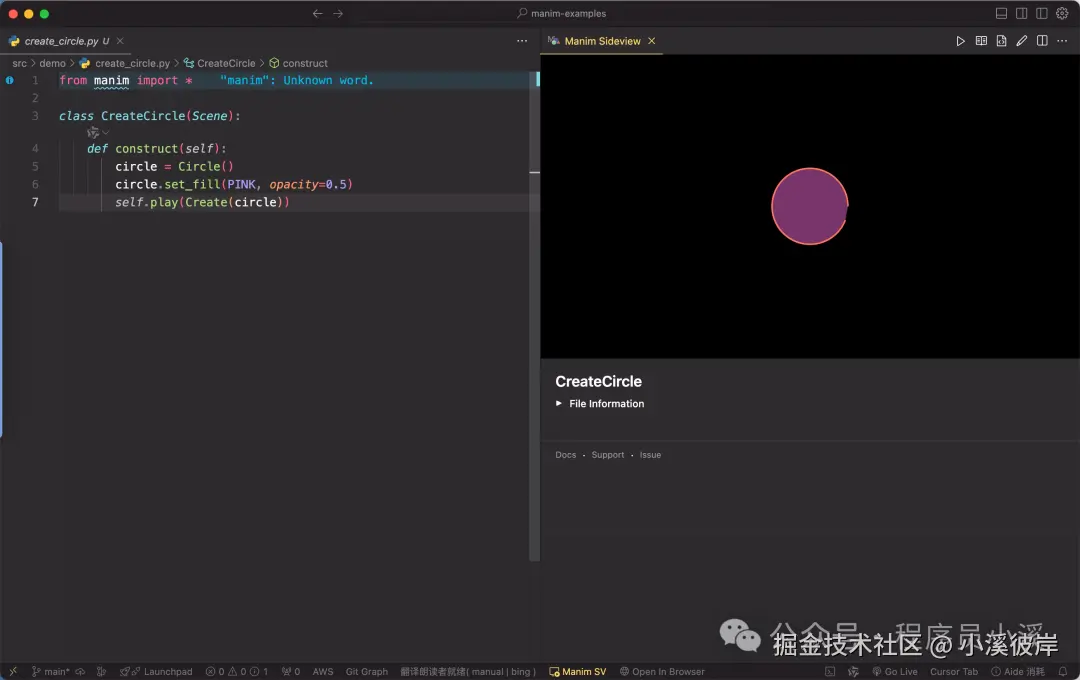
Task: Click the create_circle.py breadcrumb
Action: tap(132, 63)
